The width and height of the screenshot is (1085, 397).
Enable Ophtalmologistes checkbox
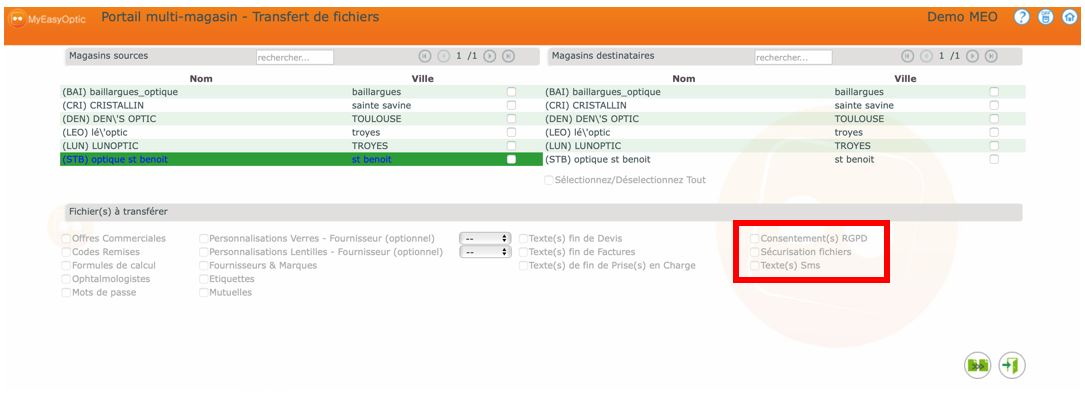66,279
